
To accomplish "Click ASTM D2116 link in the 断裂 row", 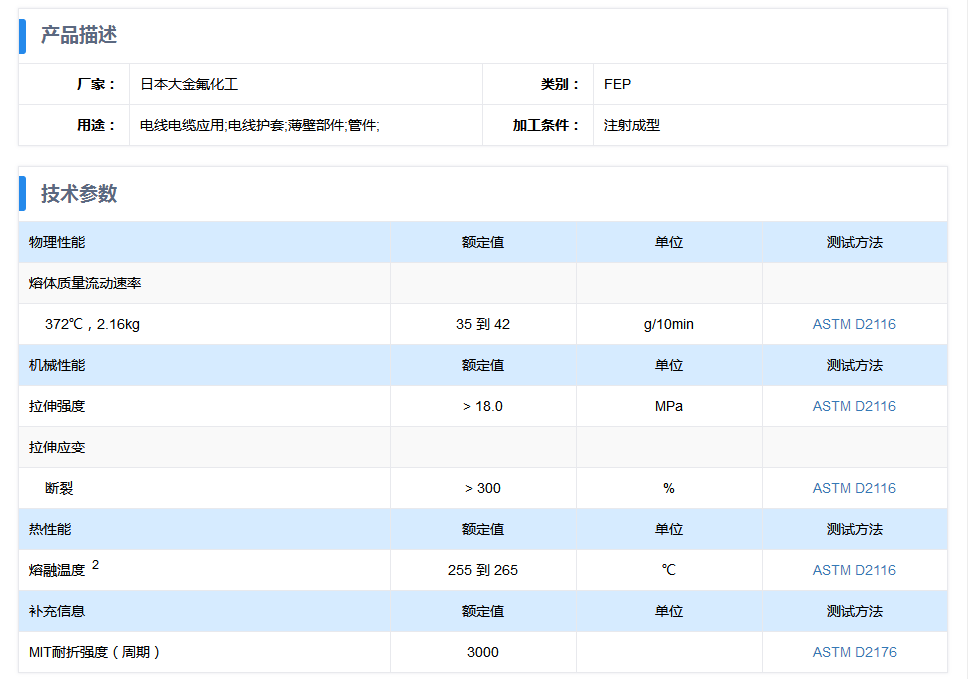I will (x=854, y=488).
